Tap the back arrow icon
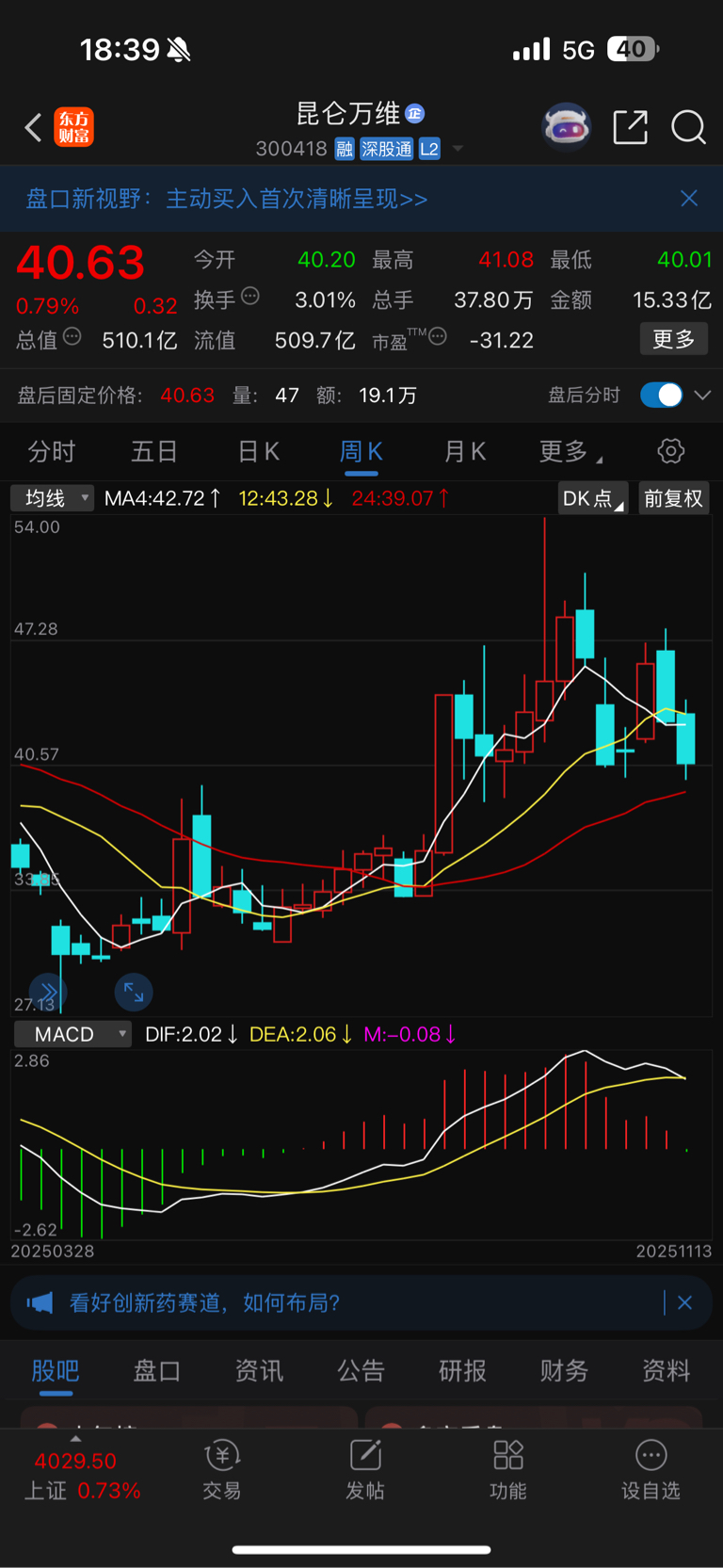This screenshot has width=723, height=1568. [33, 127]
